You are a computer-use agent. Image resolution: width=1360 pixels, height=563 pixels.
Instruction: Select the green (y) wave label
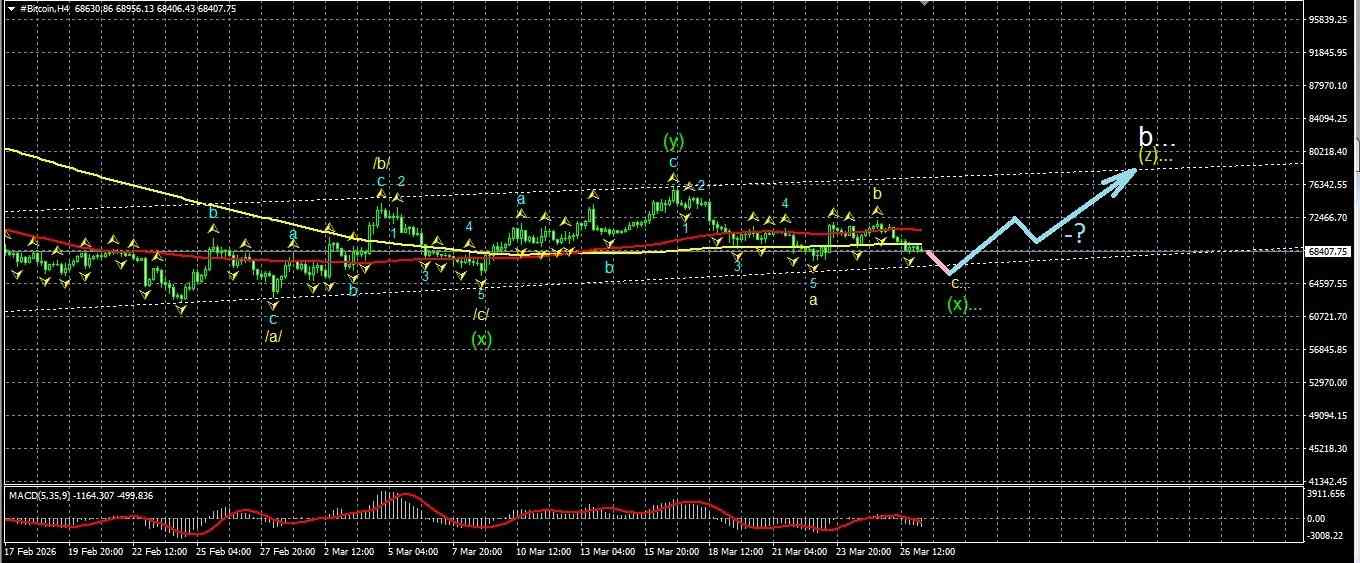tap(673, 142)
